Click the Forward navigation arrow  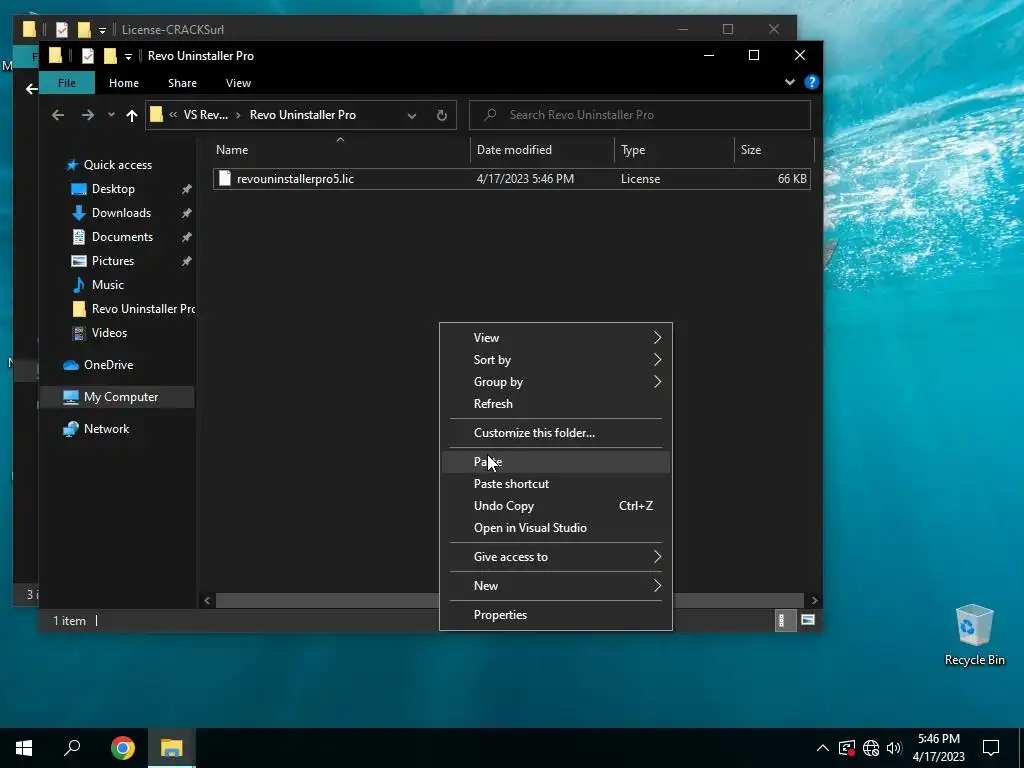[88, 115]
